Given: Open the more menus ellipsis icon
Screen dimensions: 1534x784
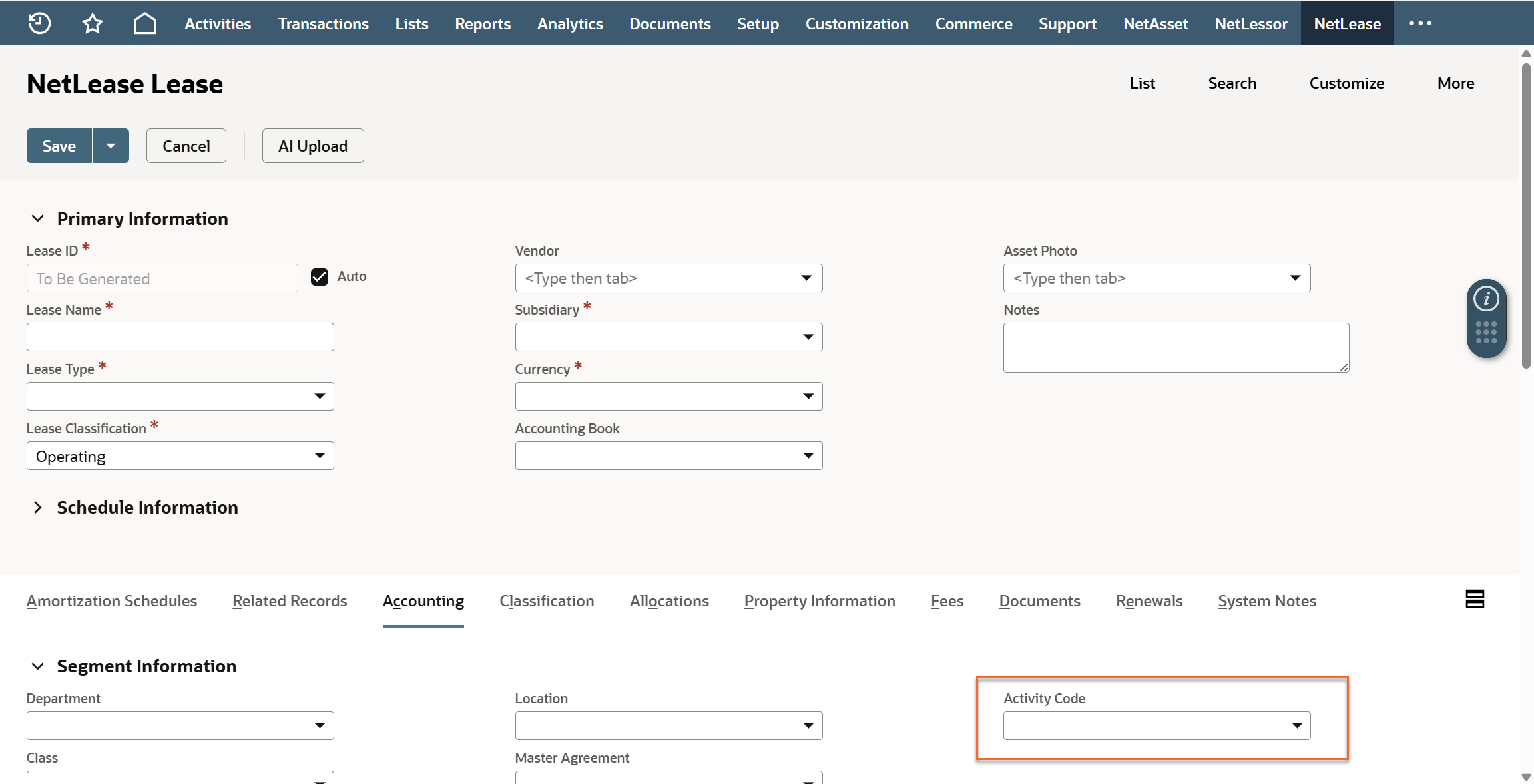Looking at the screenshot, I should click(1420, 23).
